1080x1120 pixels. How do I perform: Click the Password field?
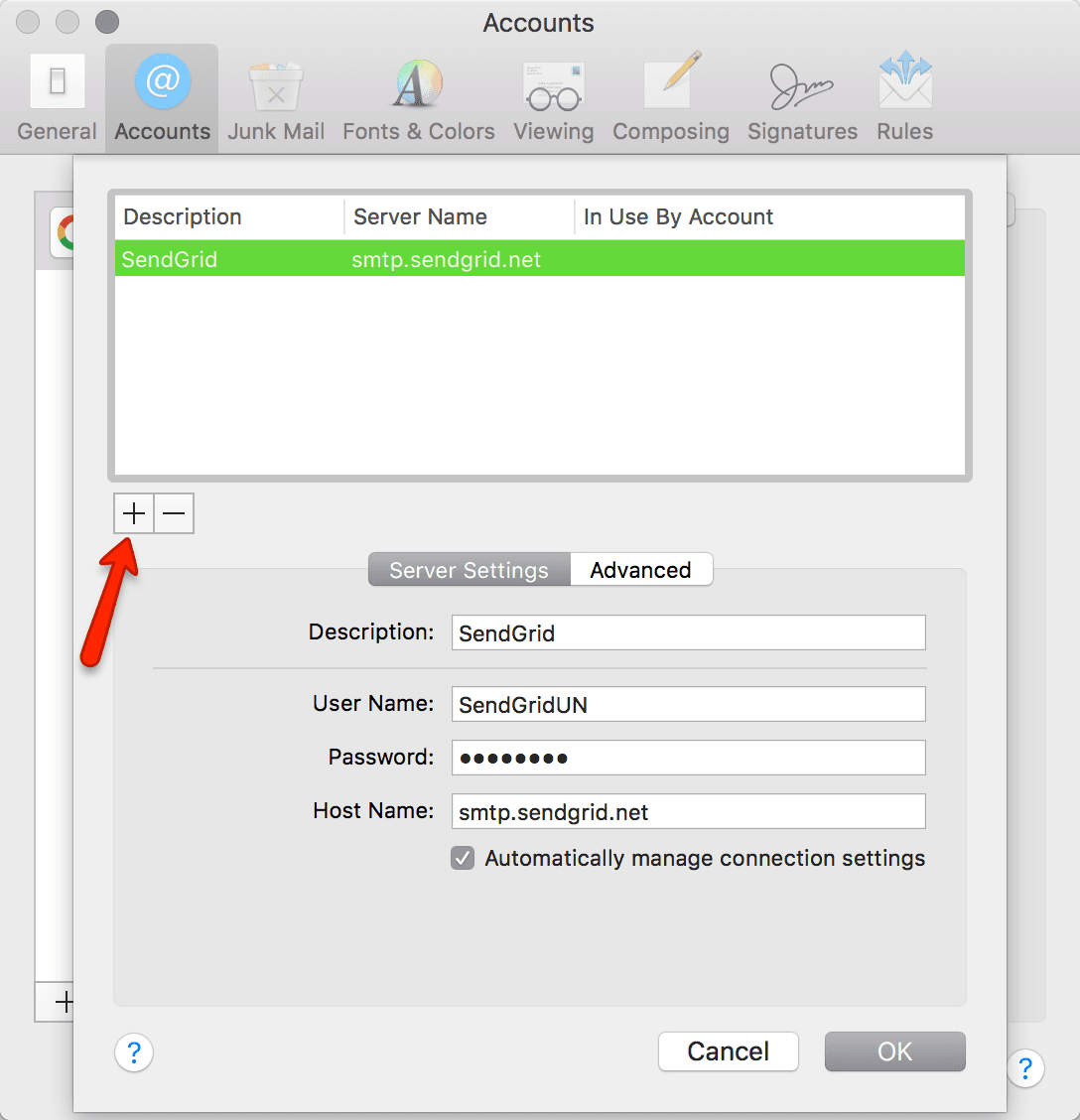pyautogui.click(x=688, y=758)
